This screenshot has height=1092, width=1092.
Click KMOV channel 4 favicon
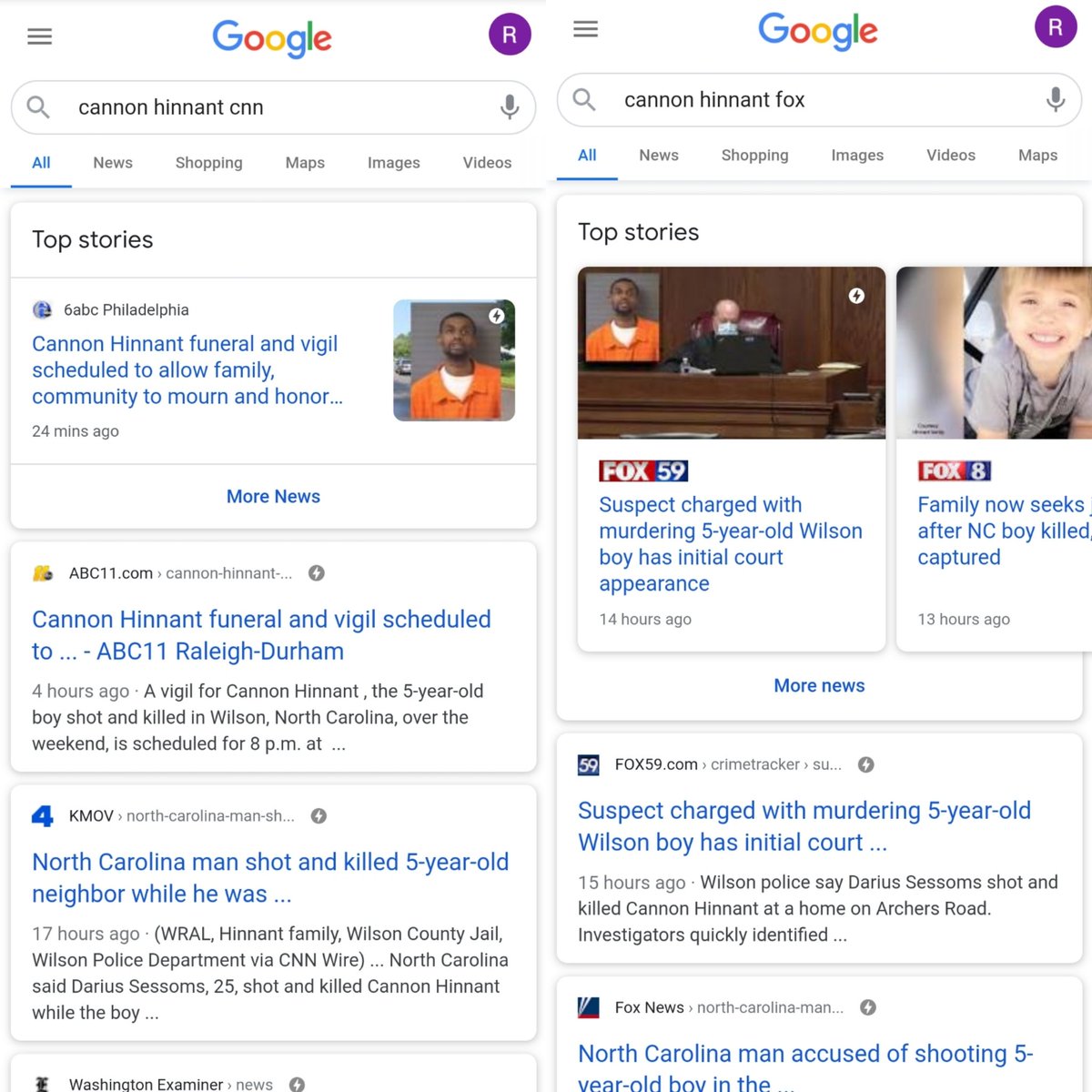pos(43,816)
